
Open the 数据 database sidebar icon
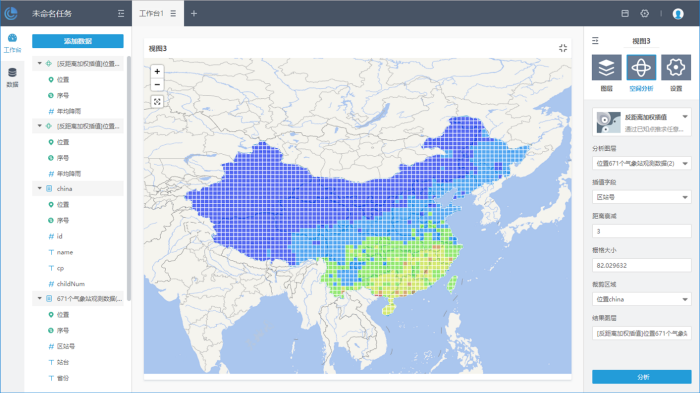[x=12, y=77]
